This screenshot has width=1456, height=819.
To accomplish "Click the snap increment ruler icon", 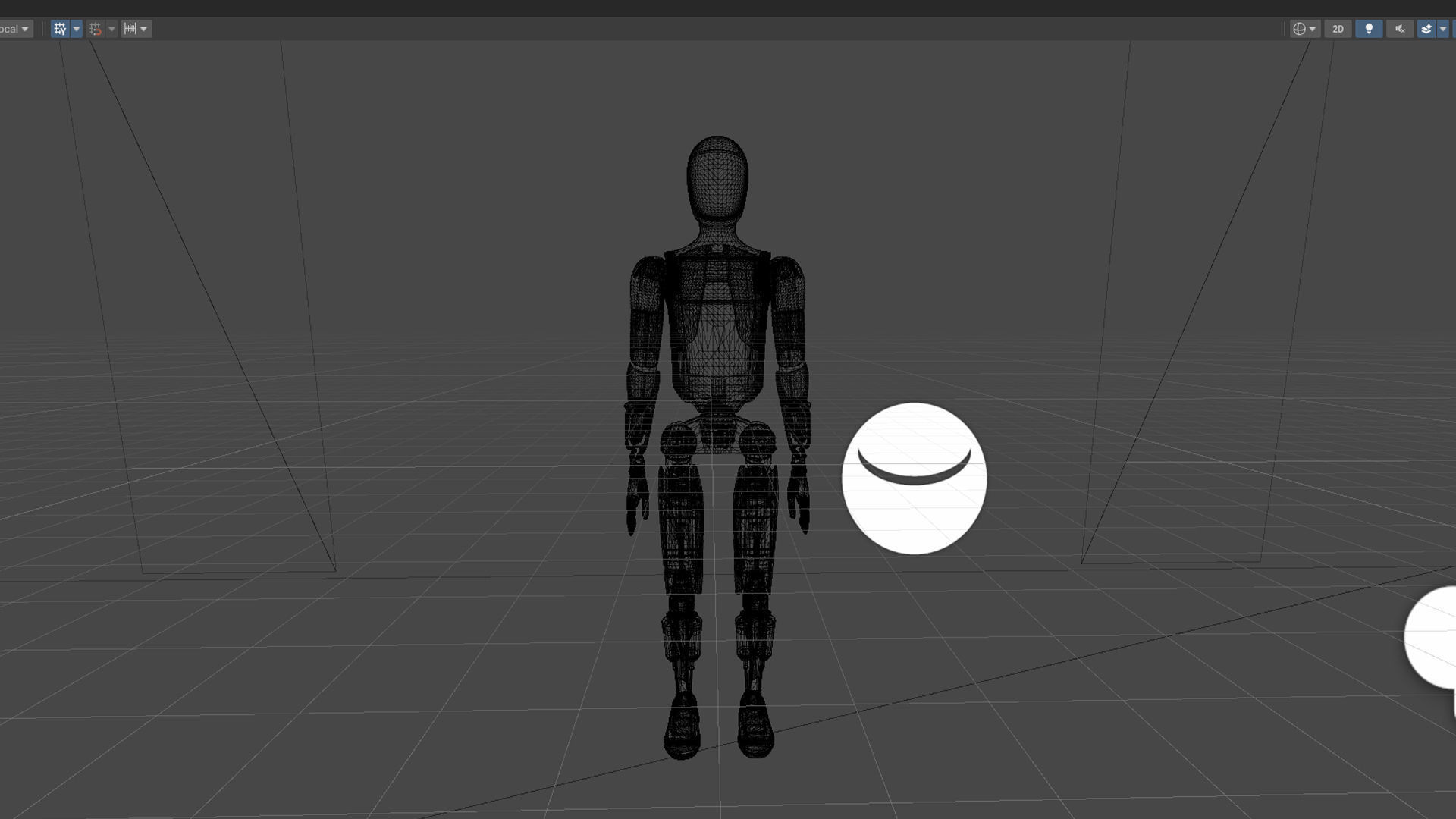I will [x=130, y=29].
